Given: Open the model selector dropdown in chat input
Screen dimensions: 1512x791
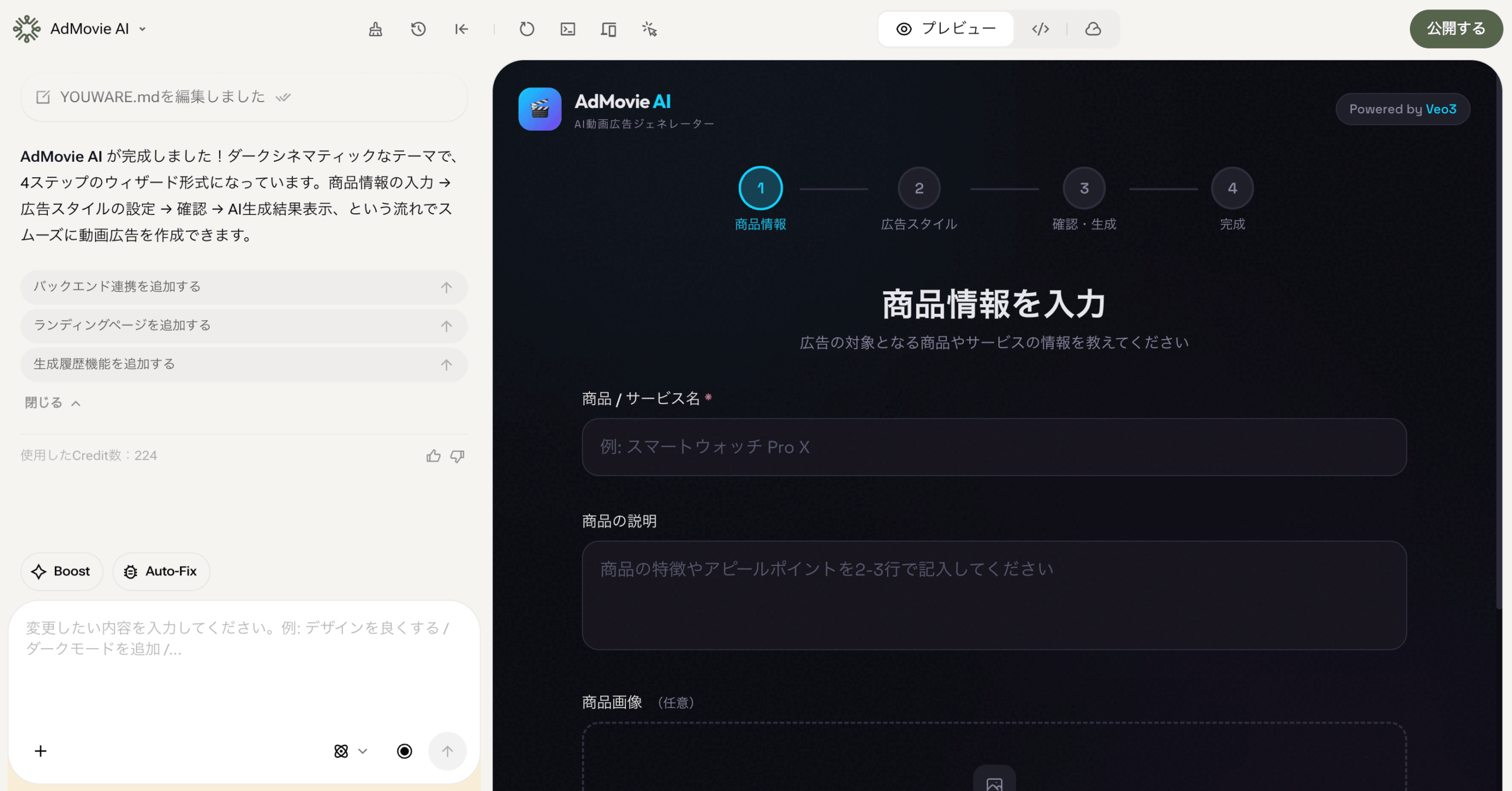Looking at the screenshot, I should pos(349,751).
